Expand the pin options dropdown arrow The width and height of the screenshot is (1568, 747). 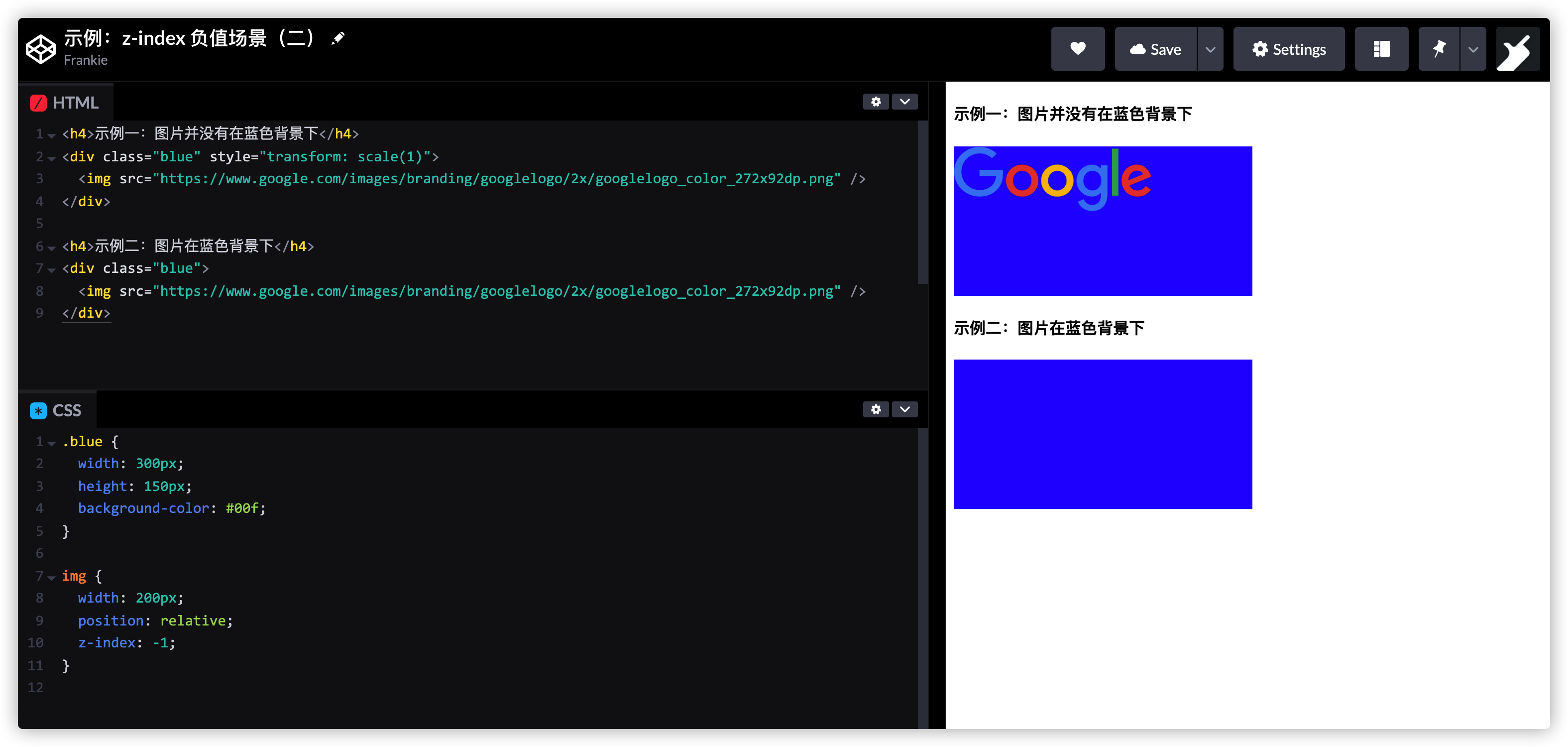(1472, 49)
